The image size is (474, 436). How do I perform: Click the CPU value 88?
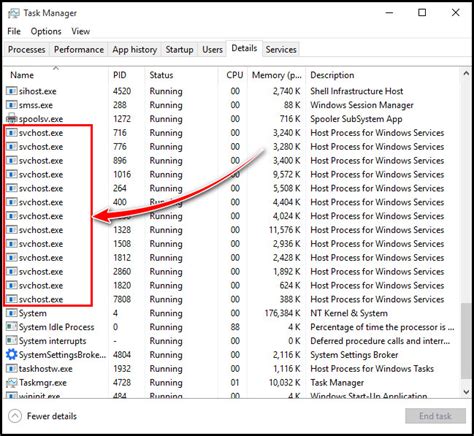(x=235, y=327)
